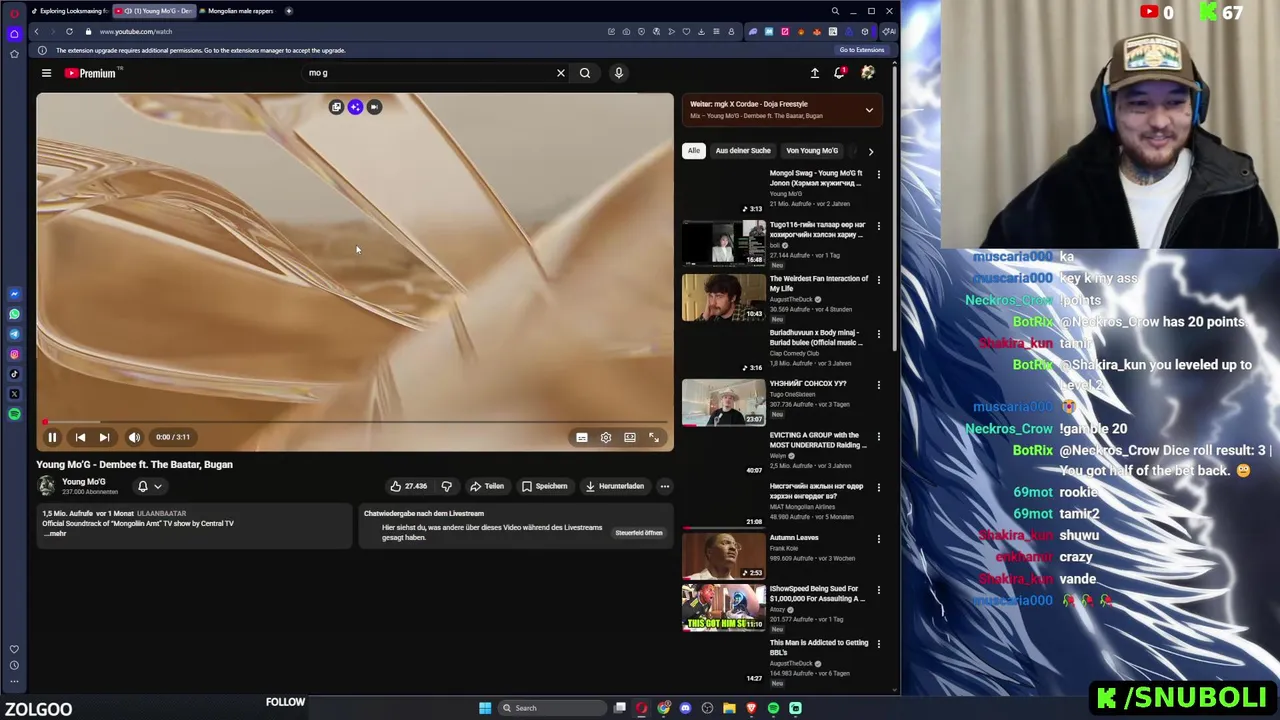Click Steuerfeld öffnen button
The height and width of the screenshot is (720, 1280).
coord(639,533)
